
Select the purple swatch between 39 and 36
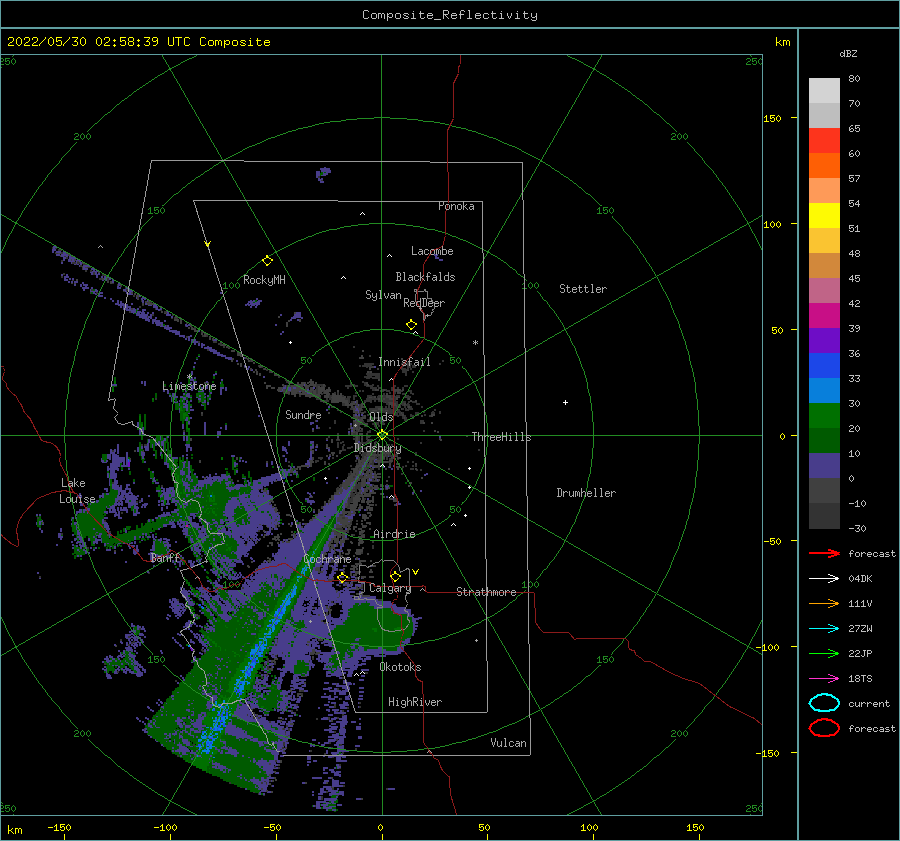coord(824,340)
